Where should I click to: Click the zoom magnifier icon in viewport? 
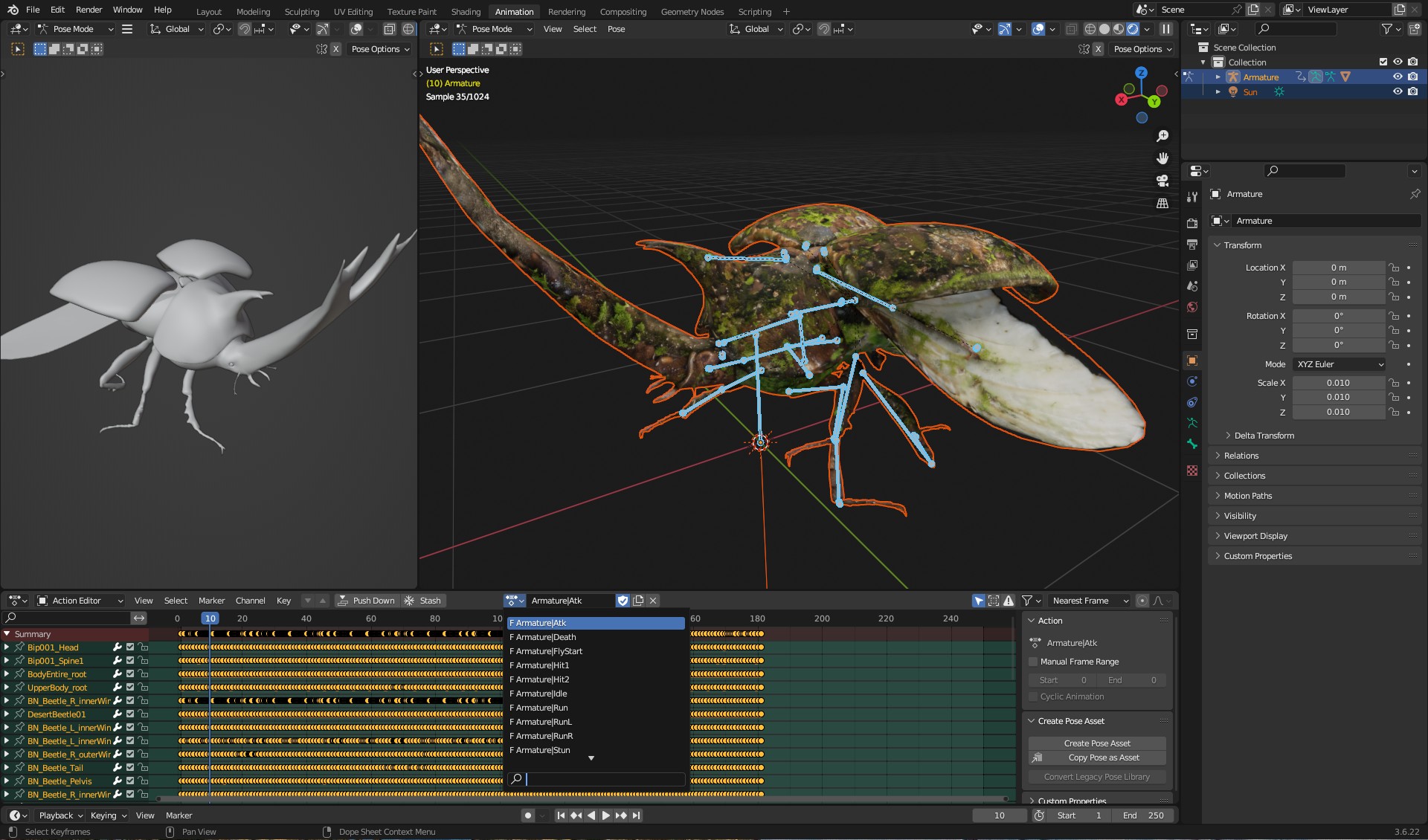[x=1162, y=136]
